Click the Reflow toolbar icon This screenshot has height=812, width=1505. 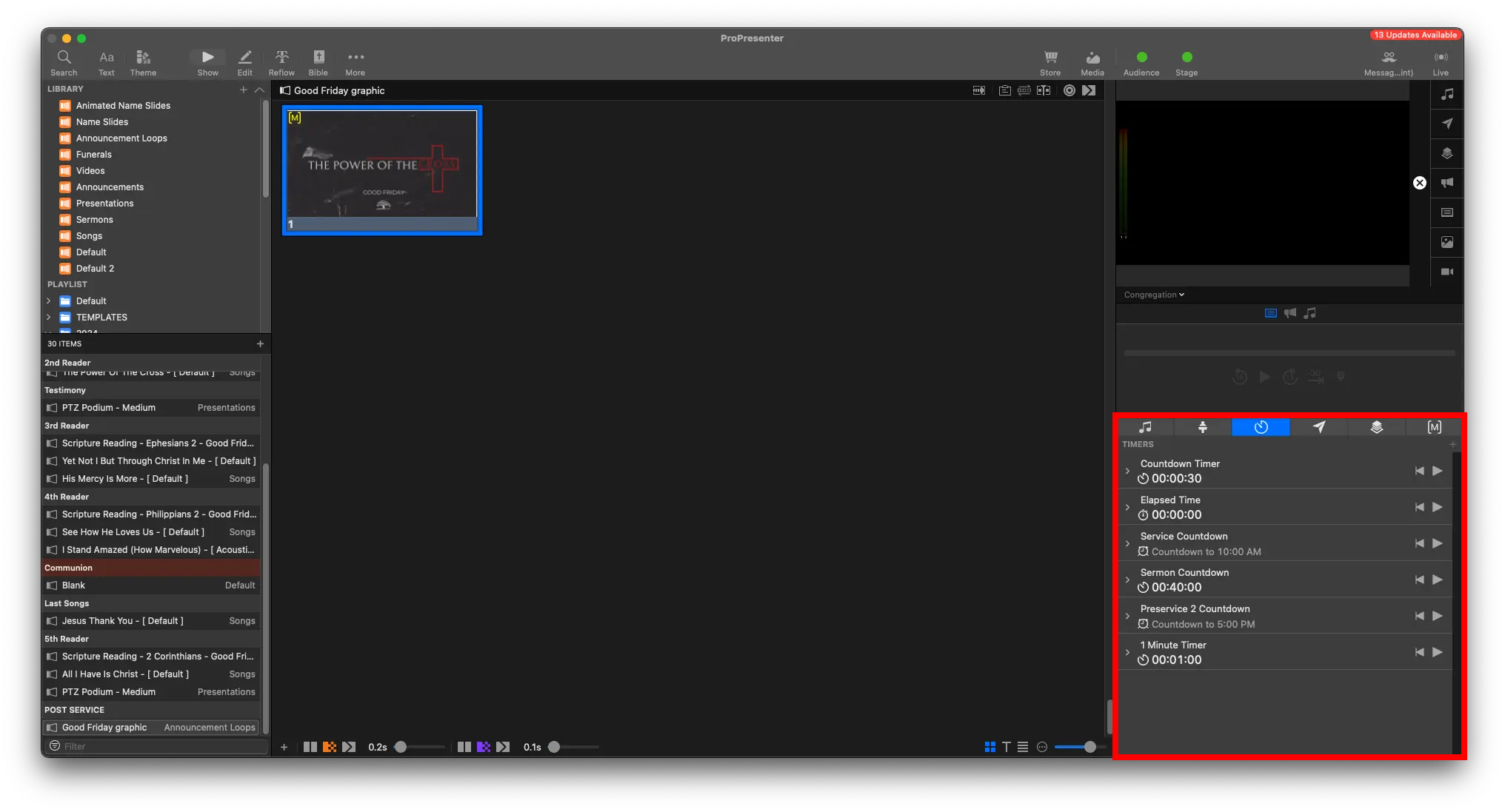pos(281,58)
